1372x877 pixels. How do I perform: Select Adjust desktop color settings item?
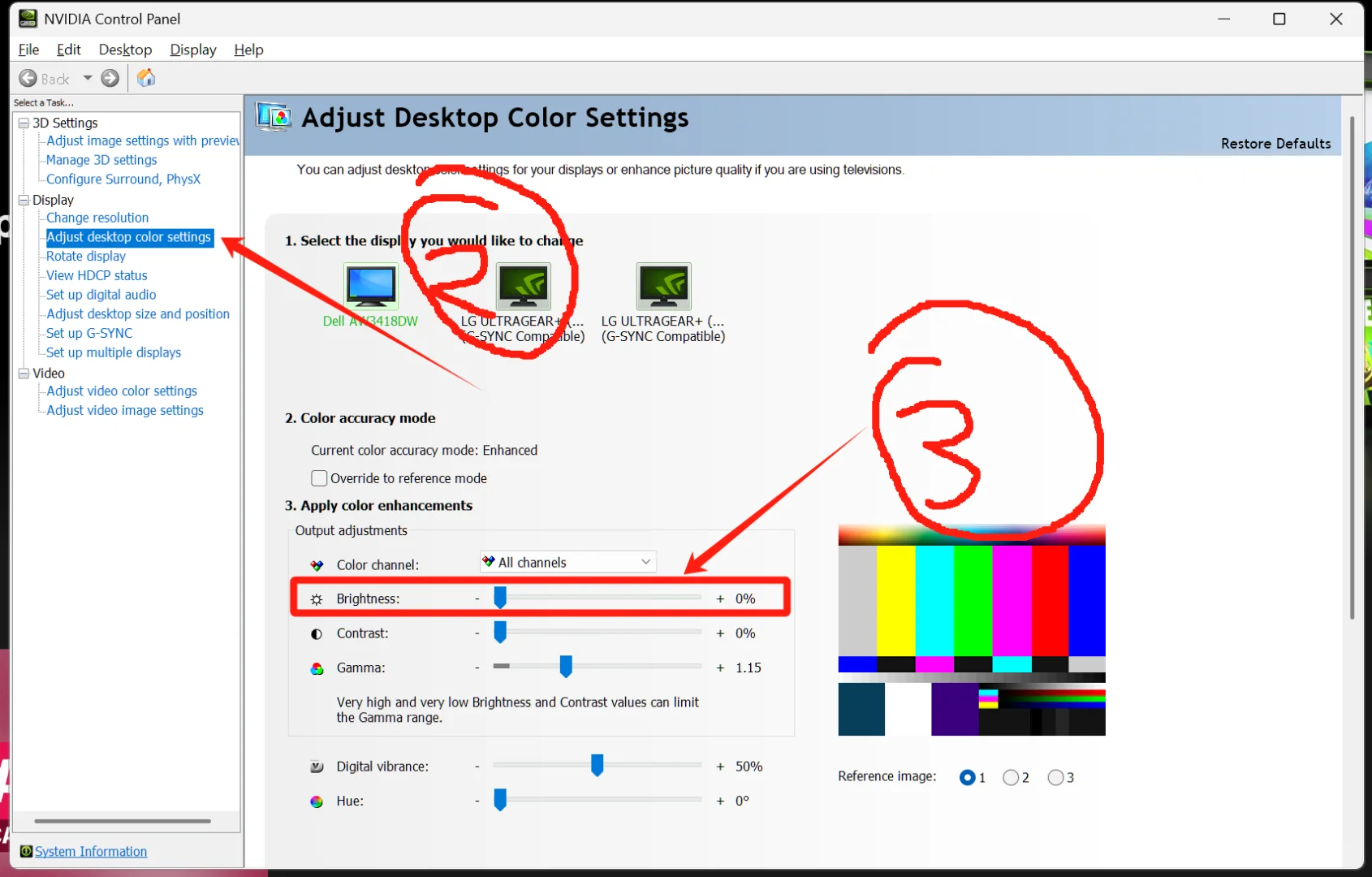click(129, 237)
